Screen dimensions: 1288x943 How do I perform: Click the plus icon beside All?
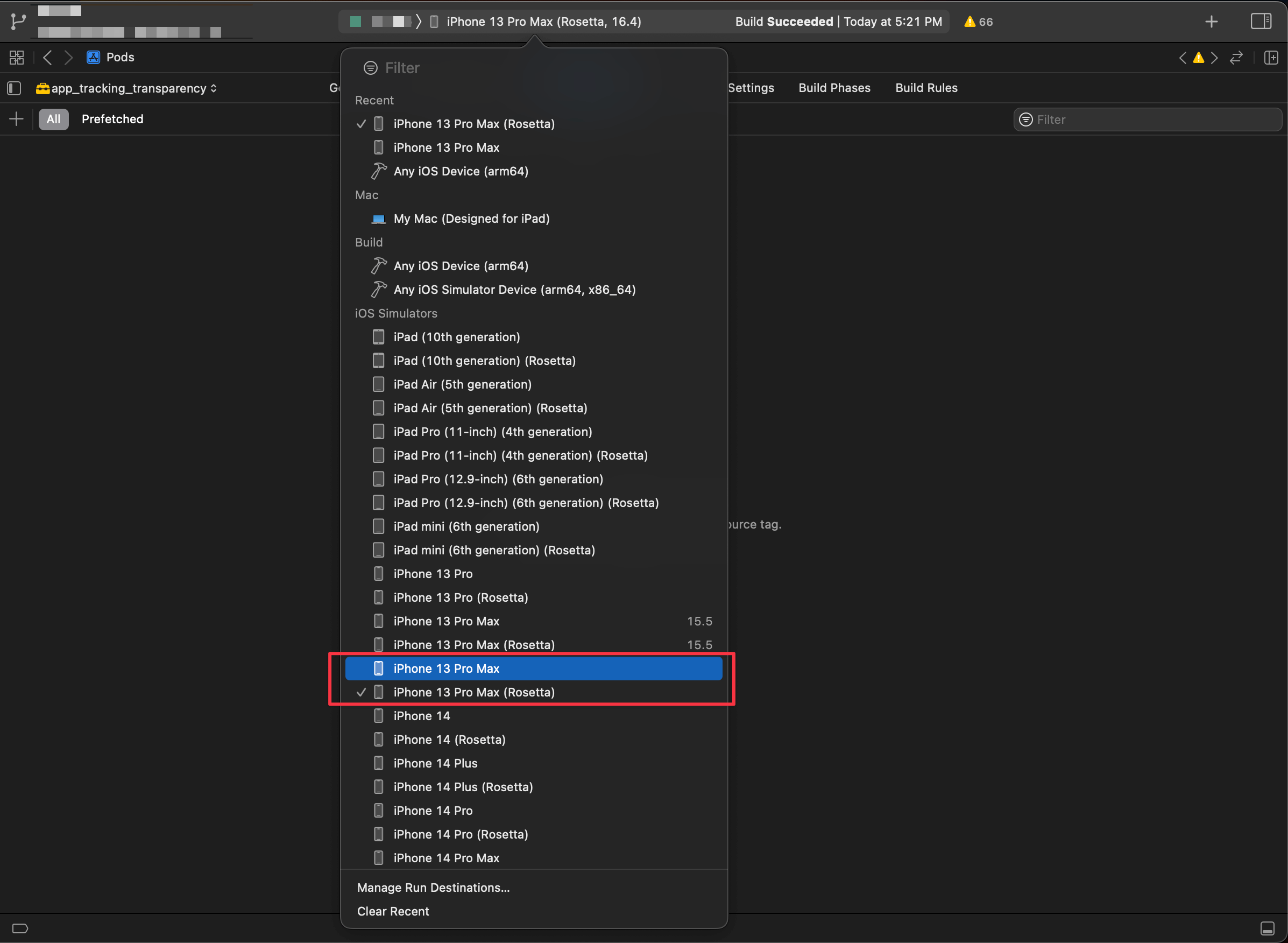click(17, 119)
